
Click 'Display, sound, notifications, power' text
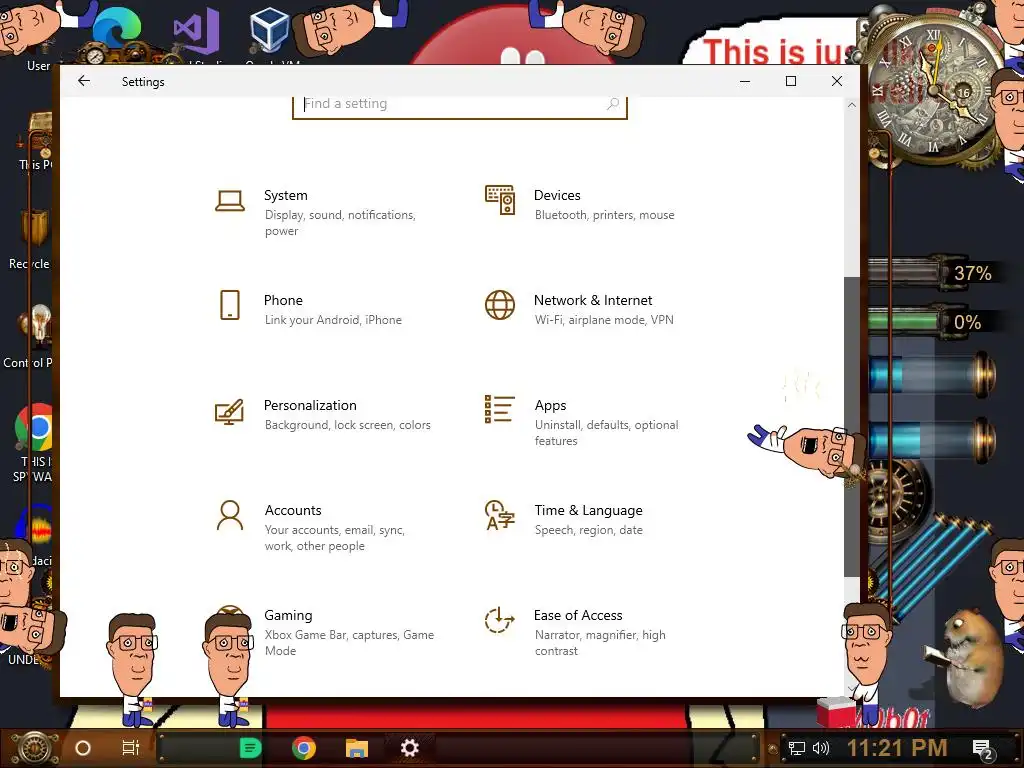point(340,223)
